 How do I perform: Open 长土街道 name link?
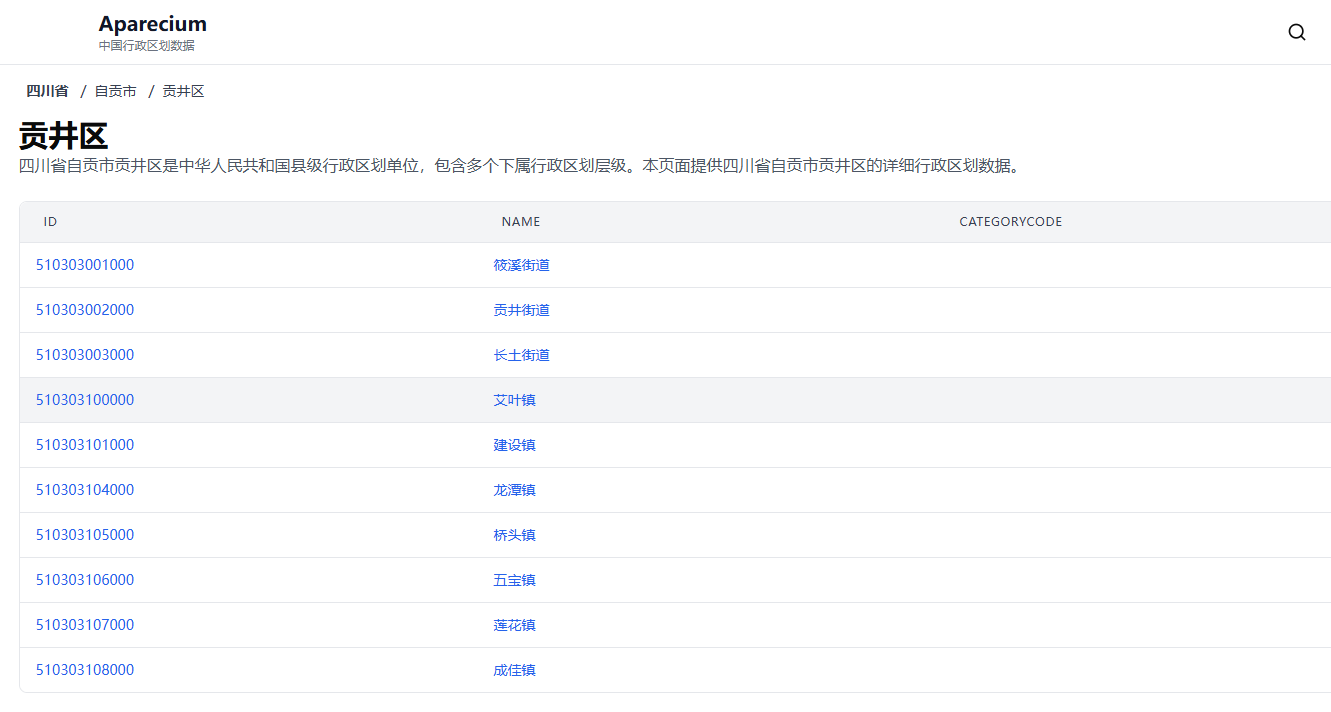pos(522,355)
